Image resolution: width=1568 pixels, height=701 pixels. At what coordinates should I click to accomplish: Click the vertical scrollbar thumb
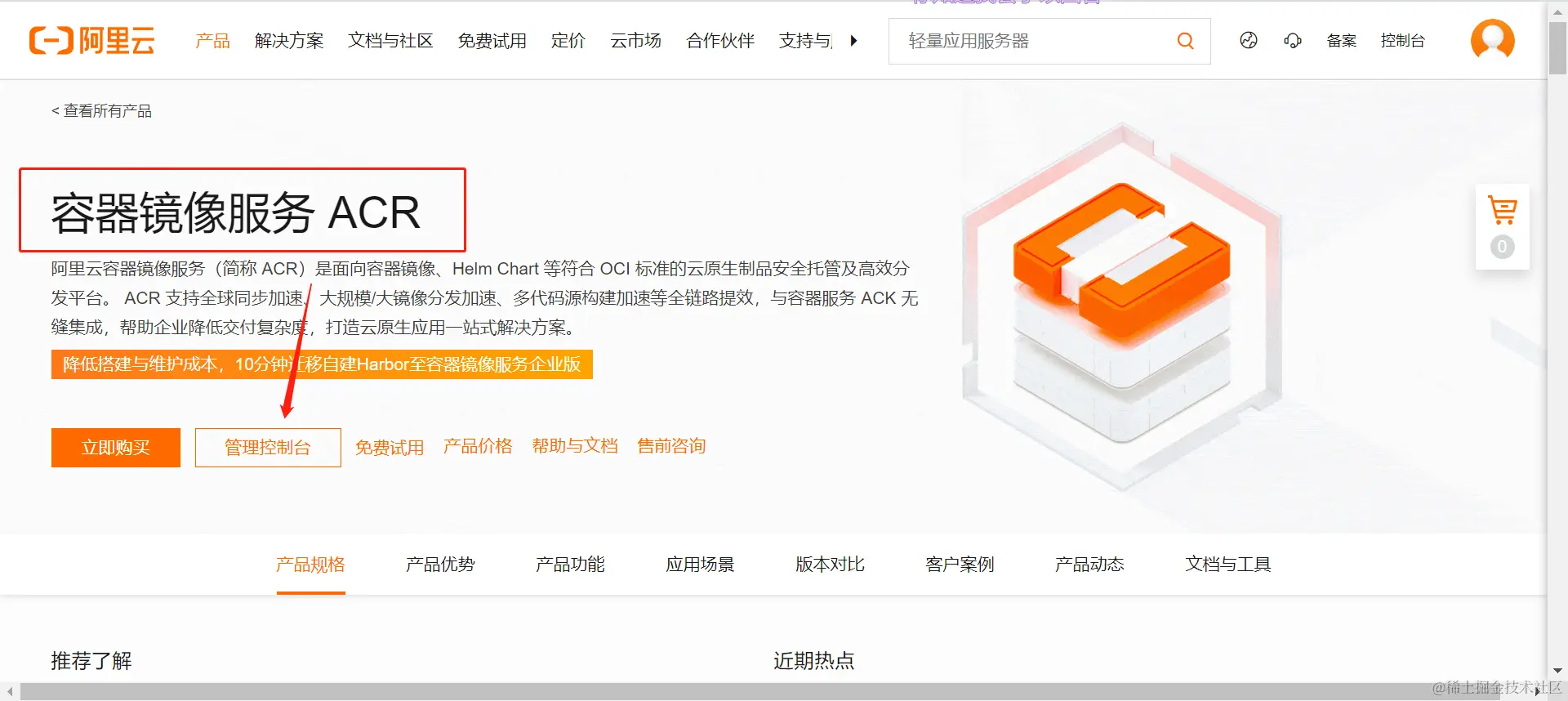pyautogui.click(x=1557, y=47)
